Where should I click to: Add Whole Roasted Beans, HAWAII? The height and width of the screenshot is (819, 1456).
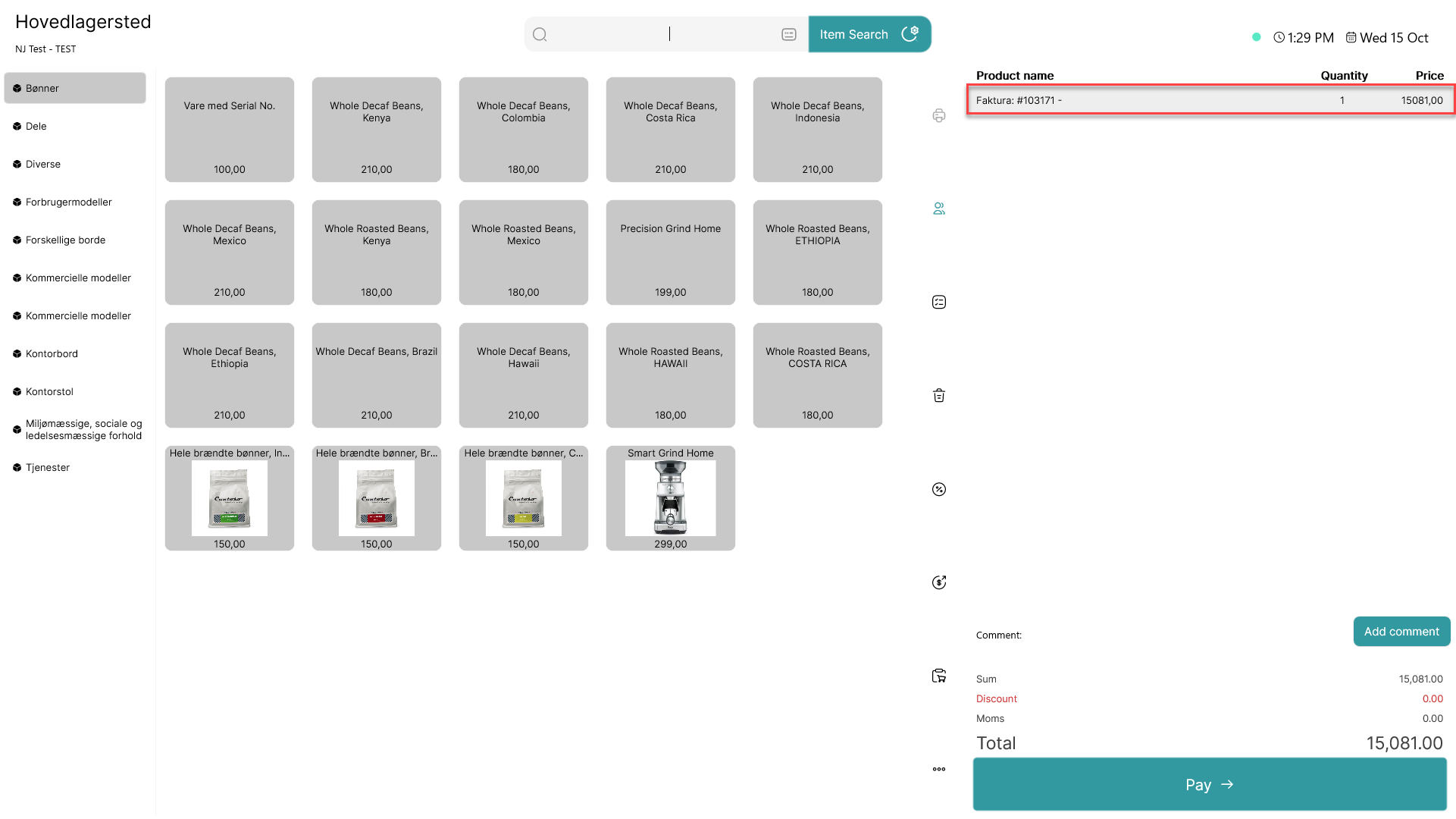coord(671,375)
